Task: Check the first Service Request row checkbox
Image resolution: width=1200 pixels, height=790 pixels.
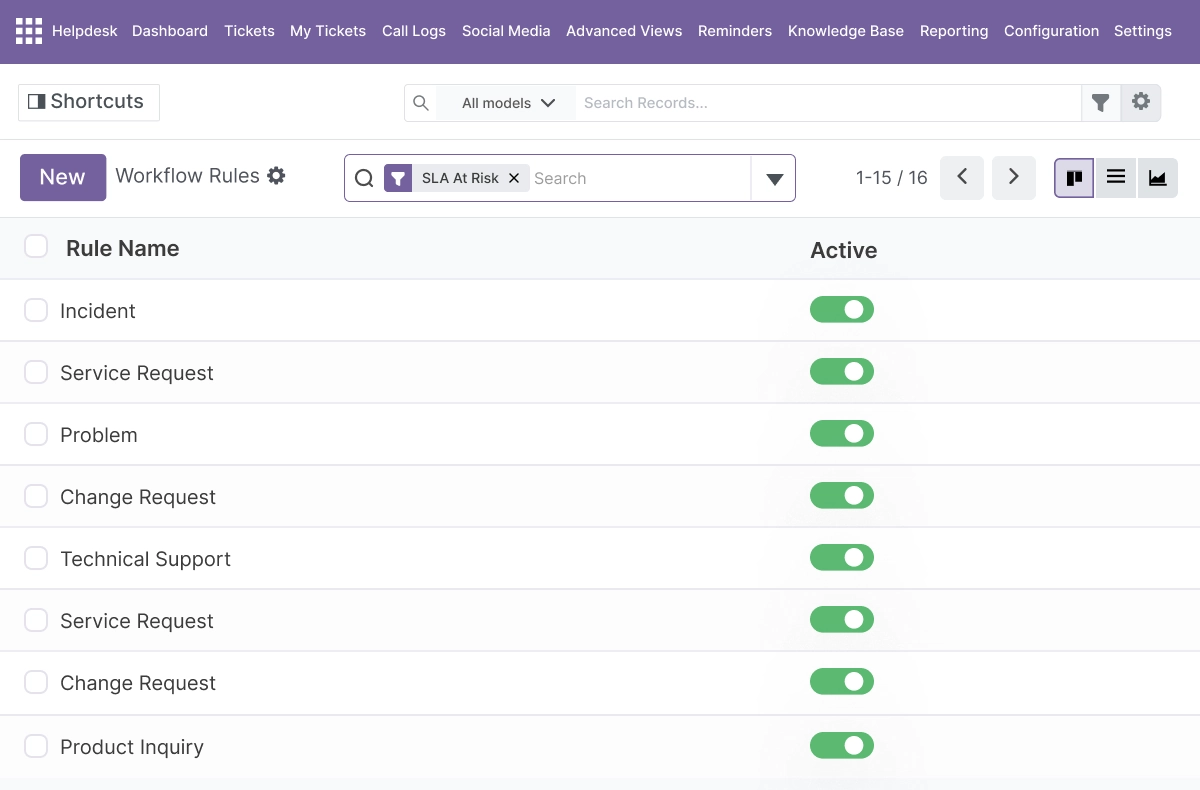Action: [36, 372]
